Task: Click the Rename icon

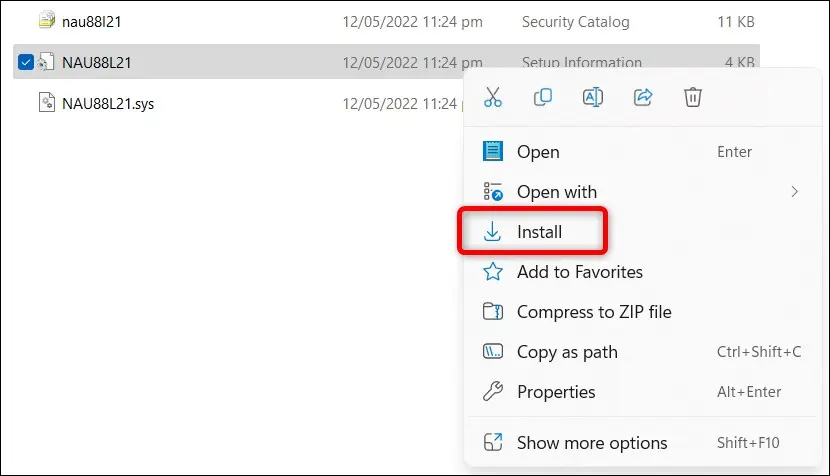Action: [592, 97]
